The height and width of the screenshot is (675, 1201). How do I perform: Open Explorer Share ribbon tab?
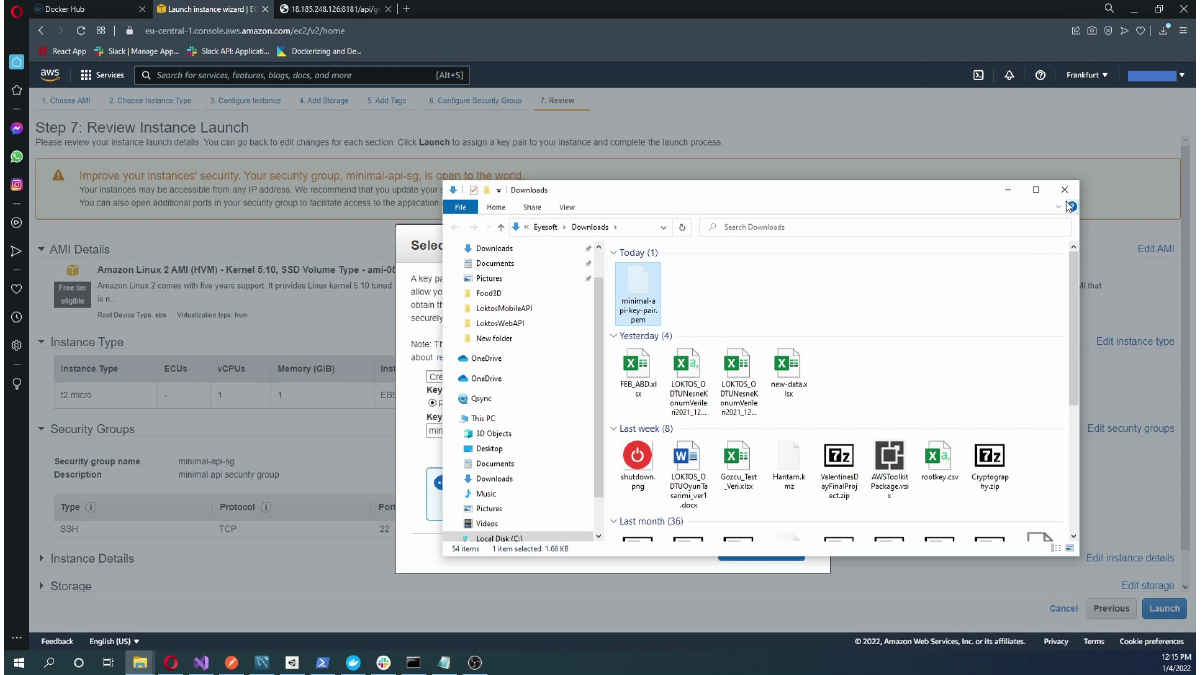[532, 207]
